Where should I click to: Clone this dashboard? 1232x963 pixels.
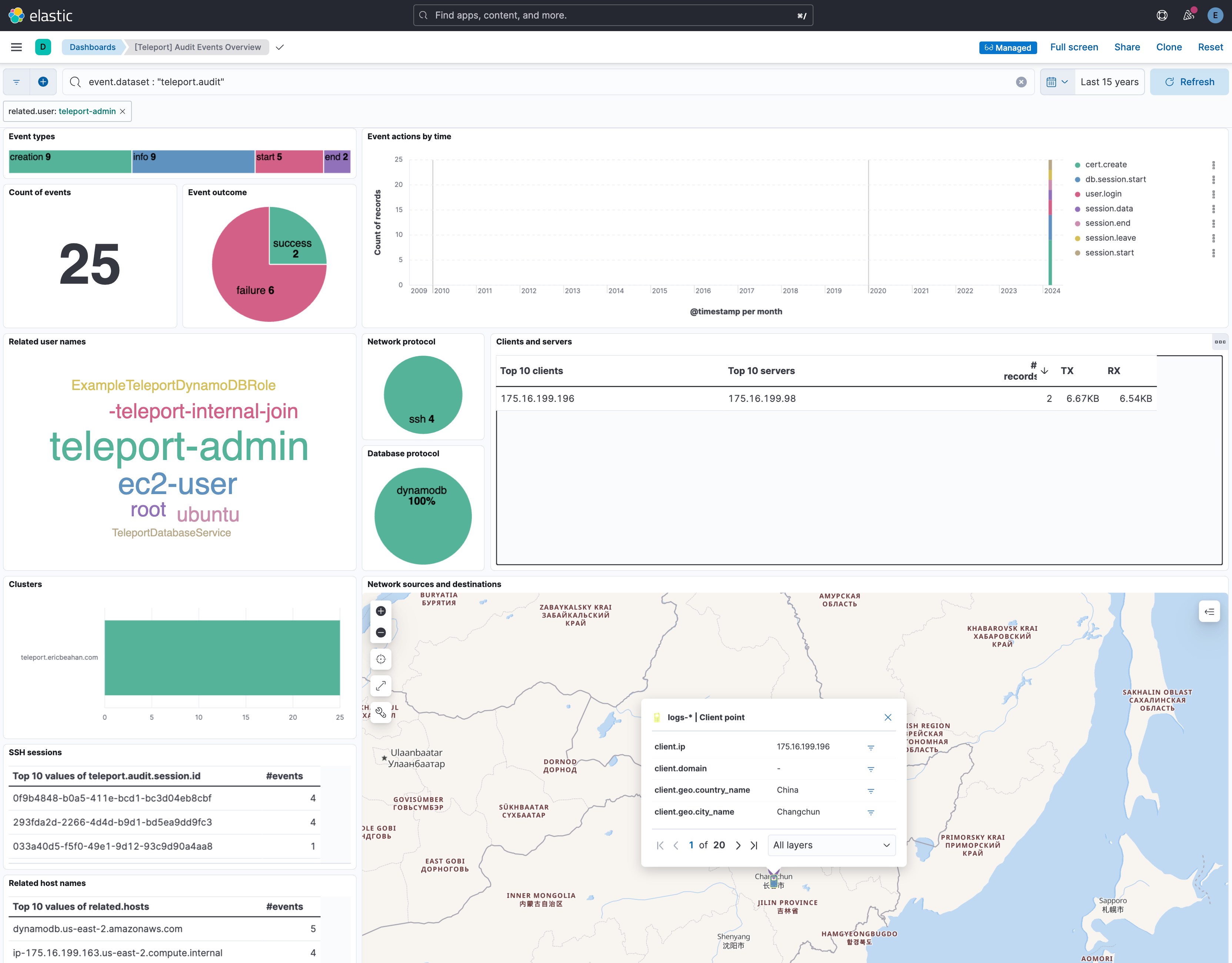[x=1169, y=47]
